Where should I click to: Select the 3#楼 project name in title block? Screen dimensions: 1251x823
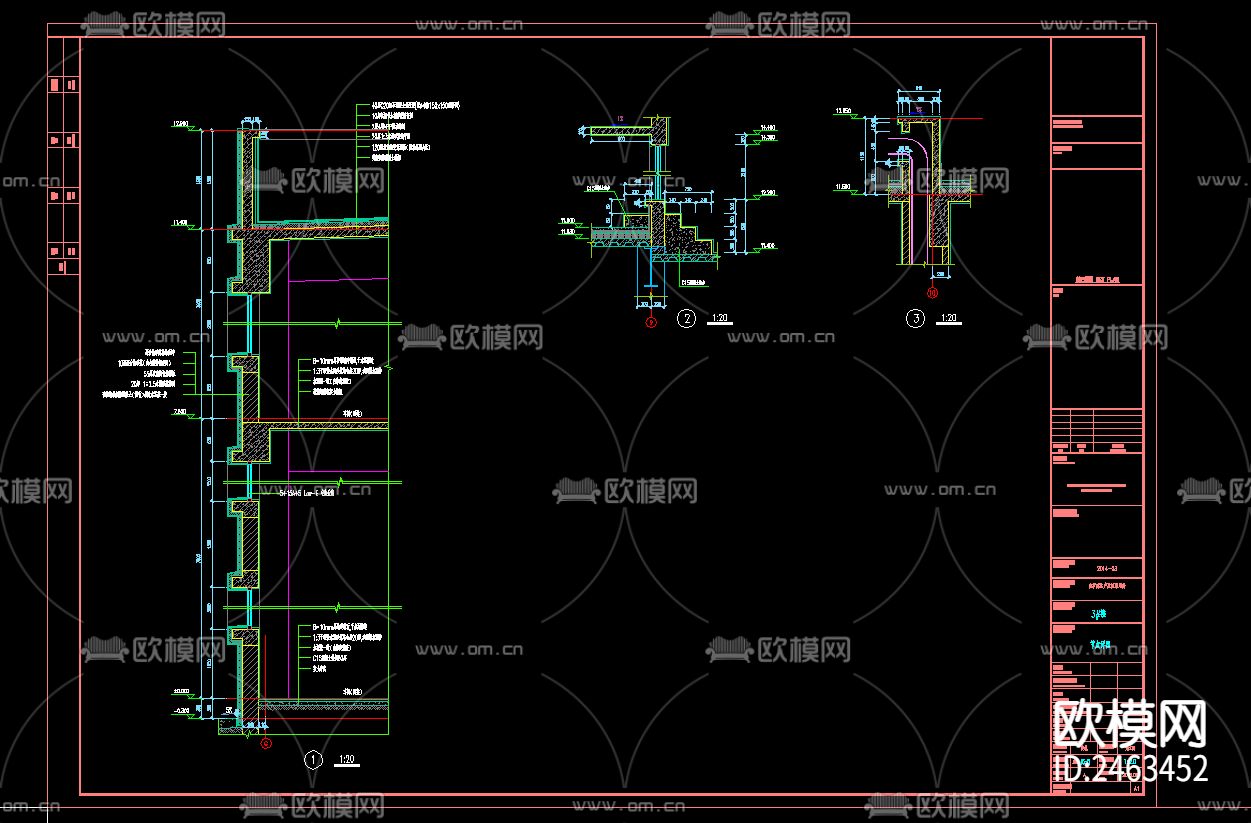[1099, 613]
